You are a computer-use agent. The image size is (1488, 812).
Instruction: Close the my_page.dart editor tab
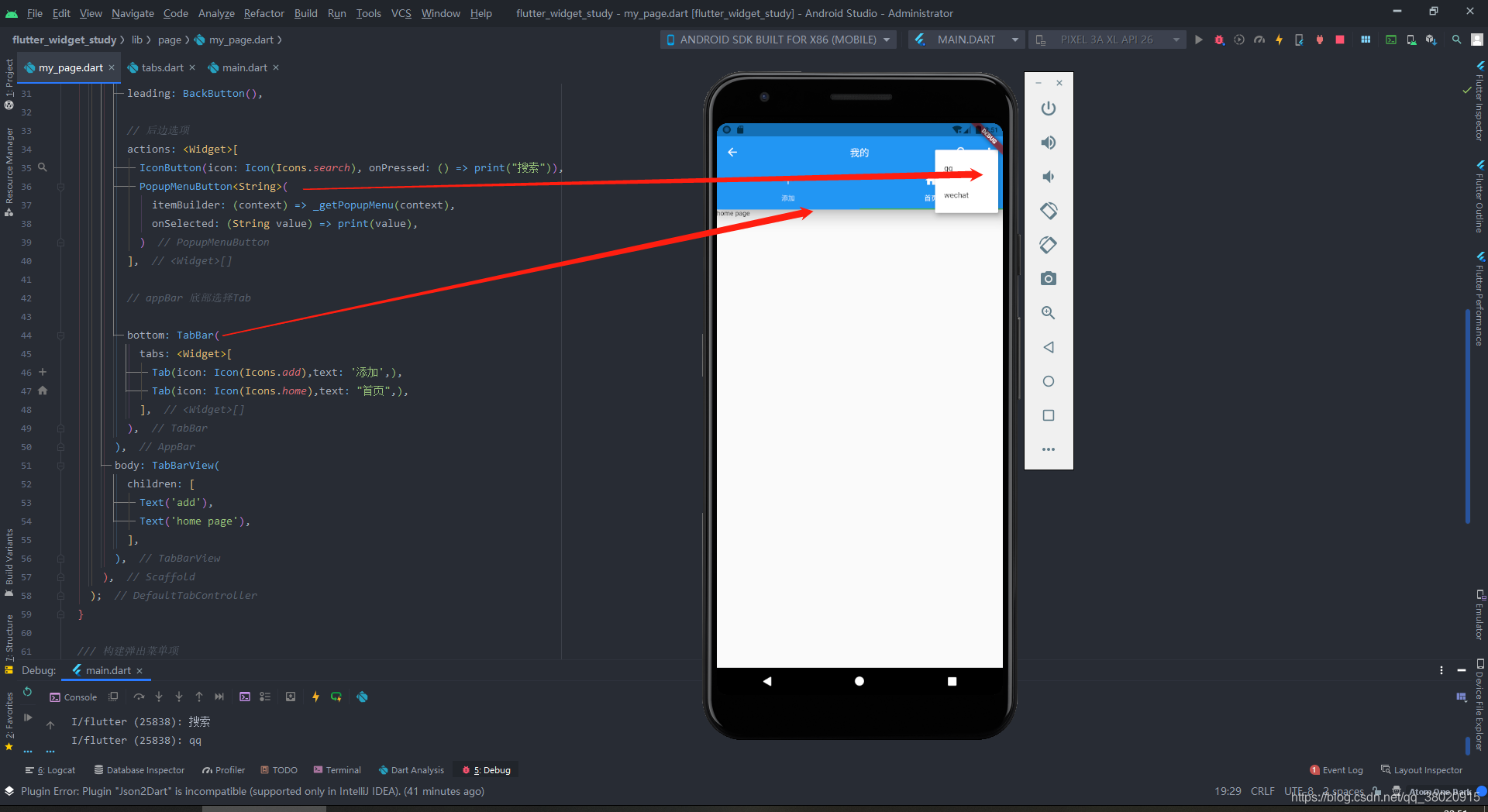click(x=112, y=67)
